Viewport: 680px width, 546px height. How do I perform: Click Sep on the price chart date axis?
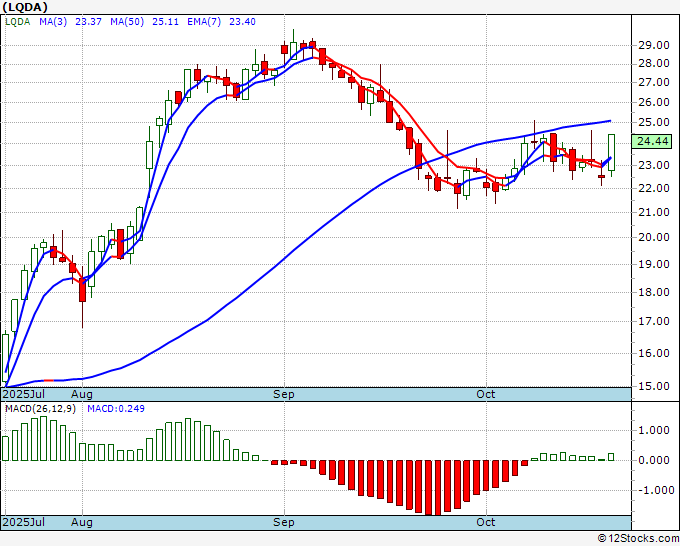[x=284, y=394]
